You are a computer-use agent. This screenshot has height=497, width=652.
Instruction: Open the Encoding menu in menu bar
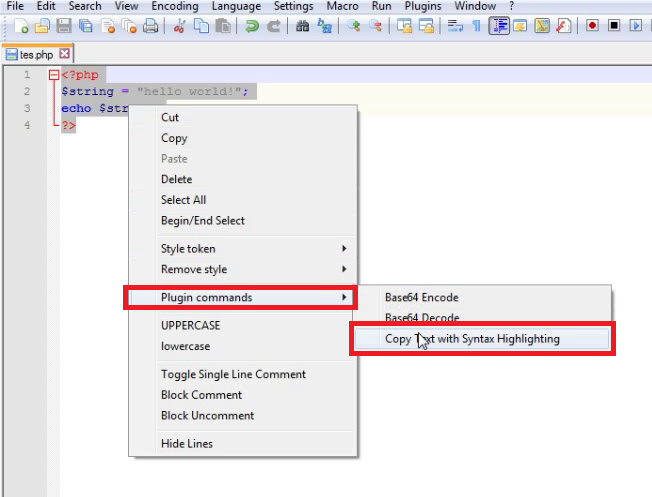click(174, 6)
